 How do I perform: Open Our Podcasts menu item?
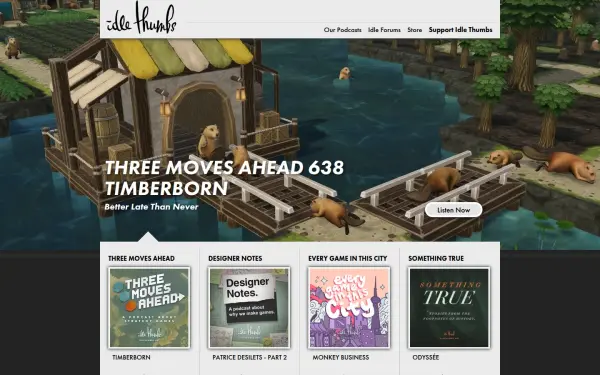[342, 30]
